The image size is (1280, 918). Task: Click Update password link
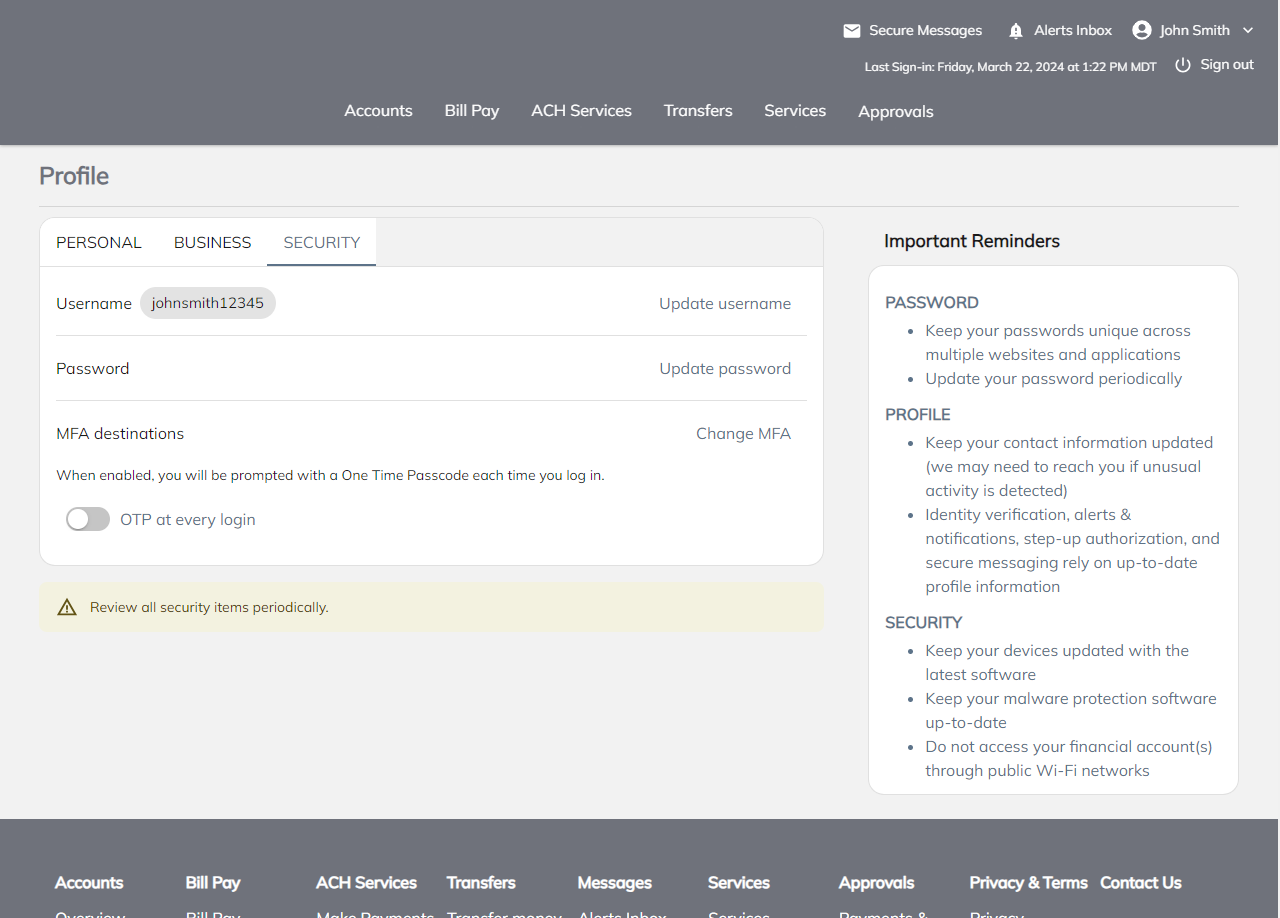click(724, 368)
